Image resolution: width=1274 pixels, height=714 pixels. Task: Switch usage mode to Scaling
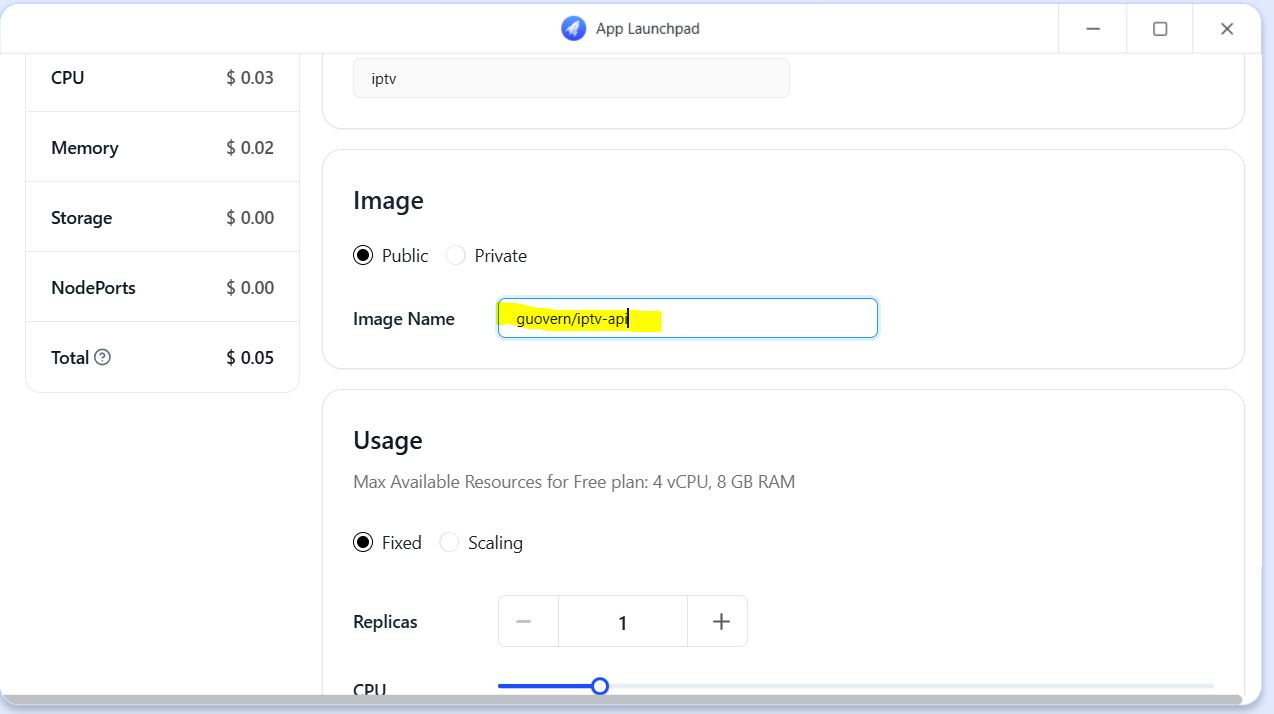click(x=450, y=543)
